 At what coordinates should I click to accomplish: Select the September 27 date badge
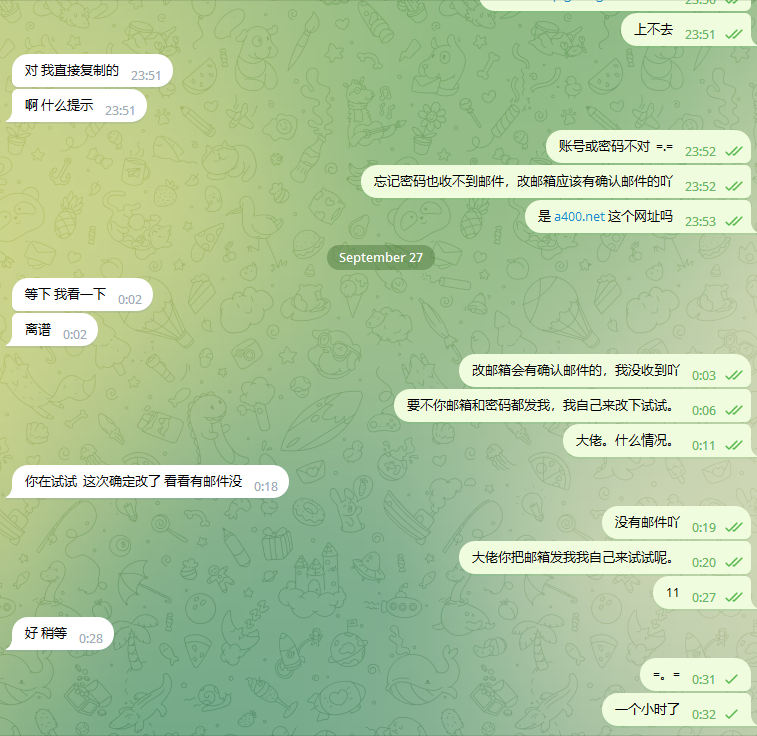pyautogui.click(x=380, y=257)
